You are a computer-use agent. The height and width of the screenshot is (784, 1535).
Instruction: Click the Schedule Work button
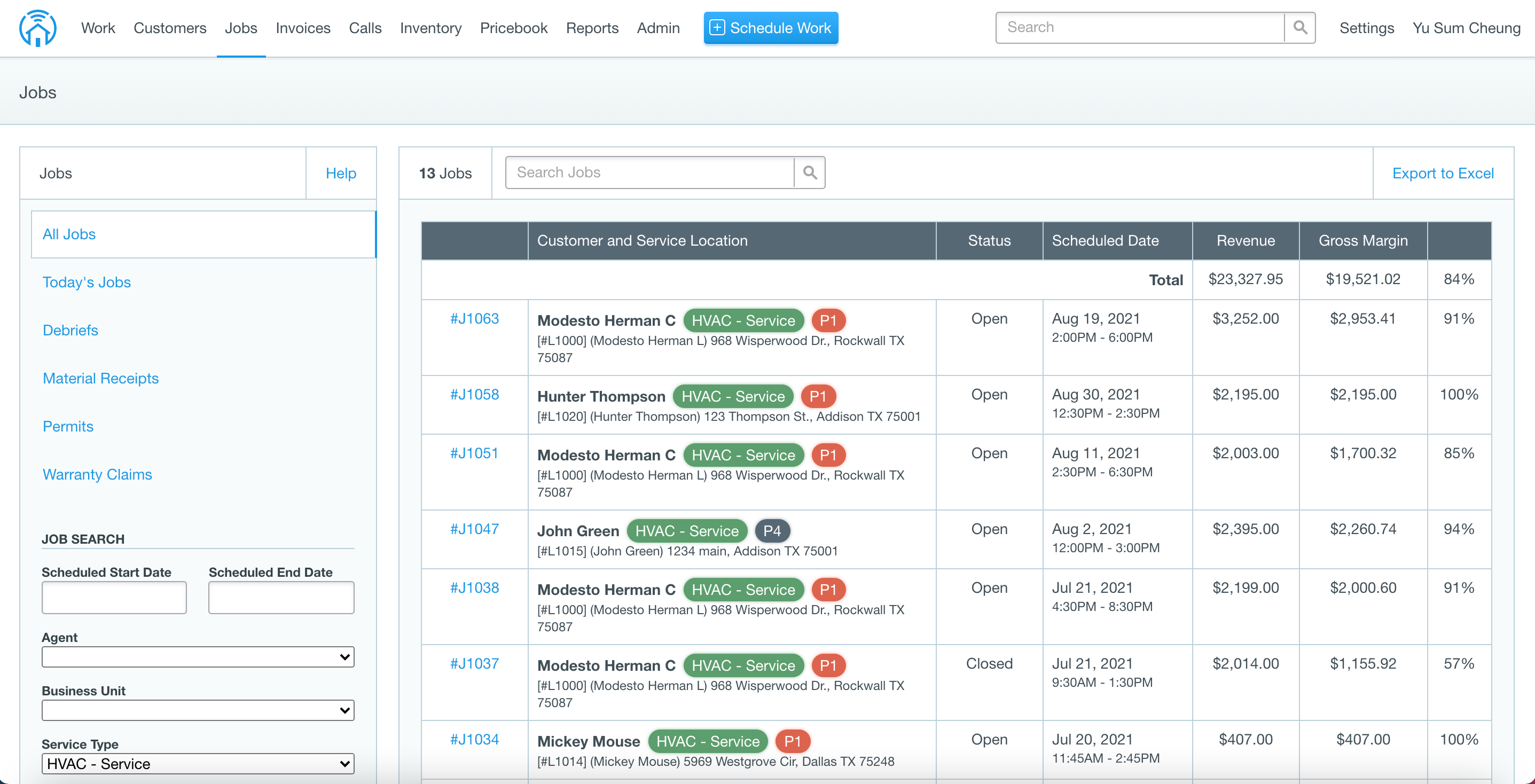pos(771,28)
